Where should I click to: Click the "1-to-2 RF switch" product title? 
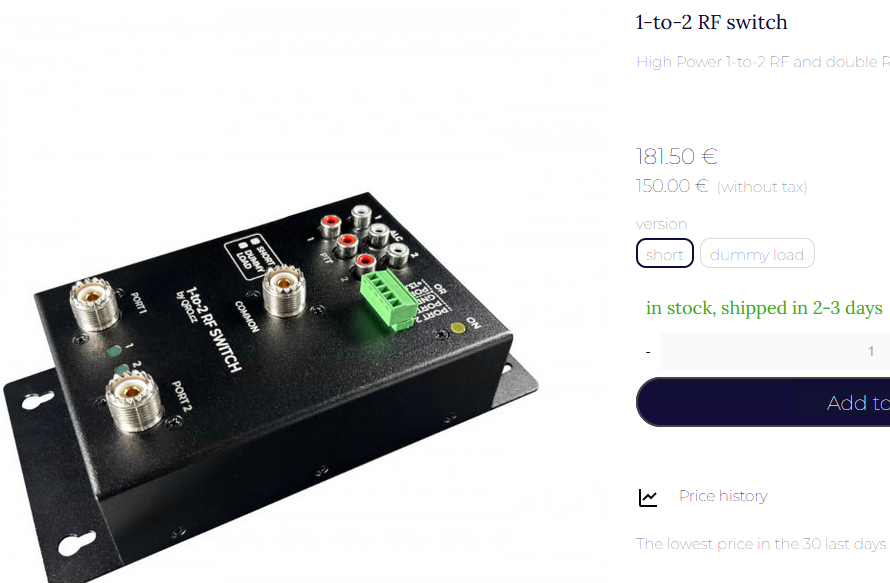point(712,22)
